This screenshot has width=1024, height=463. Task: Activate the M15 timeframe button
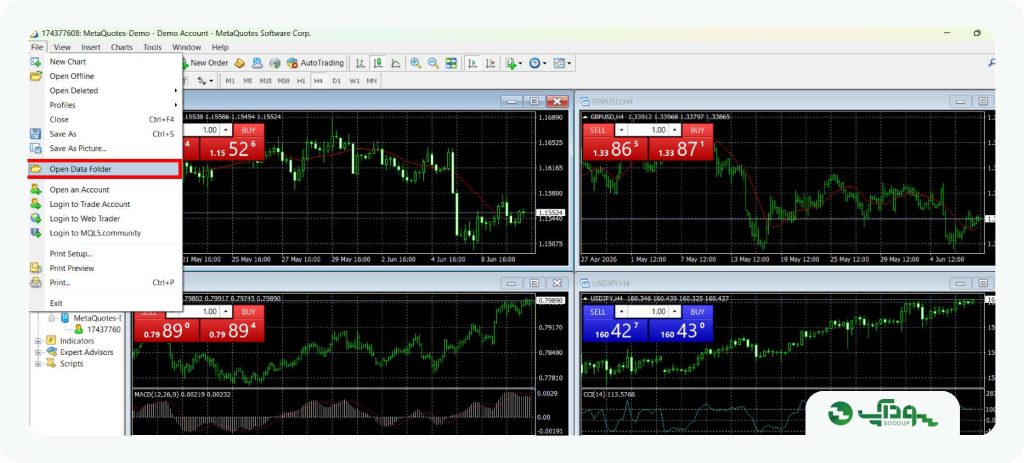pos(265,81)
